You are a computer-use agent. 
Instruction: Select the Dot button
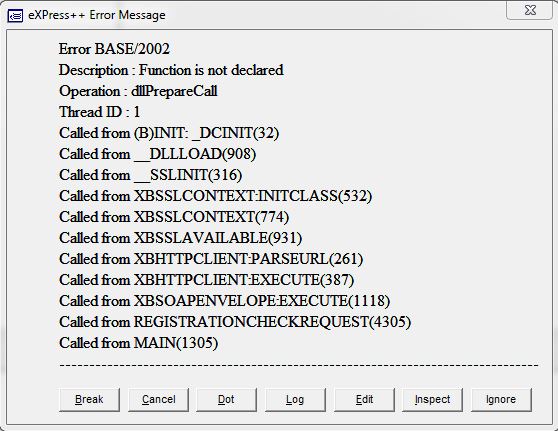coord(226,400)
